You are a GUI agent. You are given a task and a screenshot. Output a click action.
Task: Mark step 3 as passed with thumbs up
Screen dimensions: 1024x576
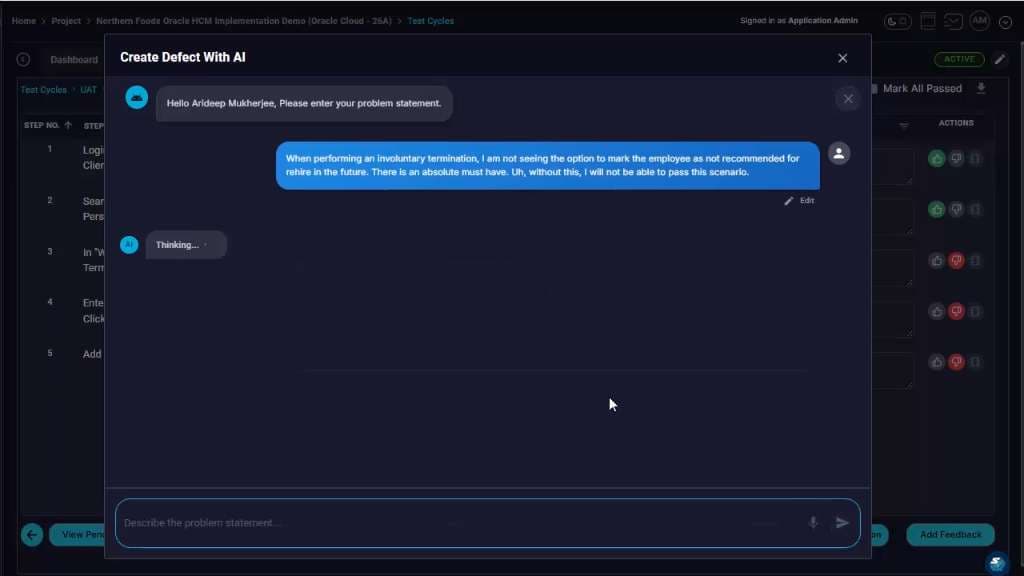click(x=936, y=261)
